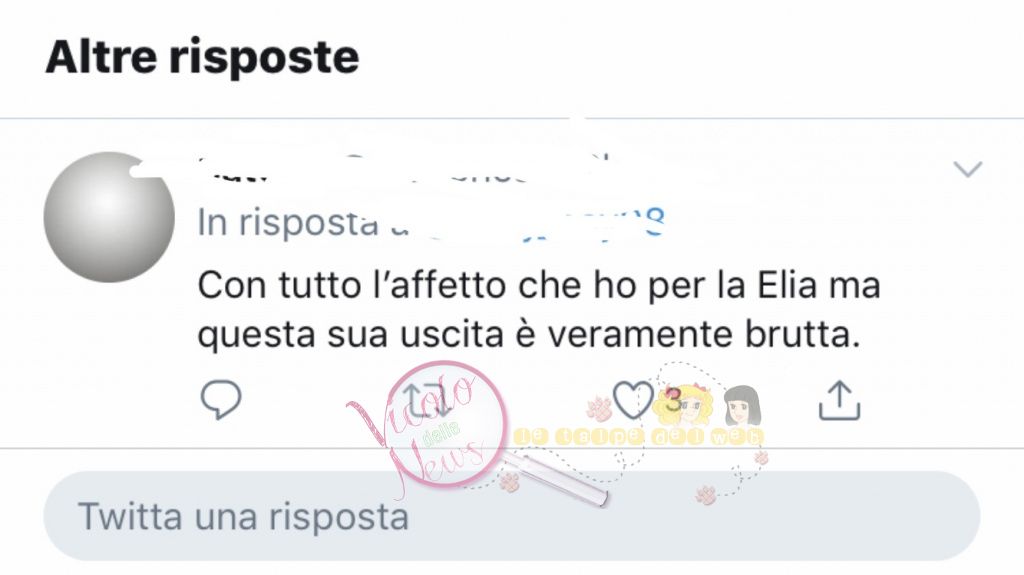Open the tweet text about Elia
Viewport: 1024px width, 575px height.
539,310
